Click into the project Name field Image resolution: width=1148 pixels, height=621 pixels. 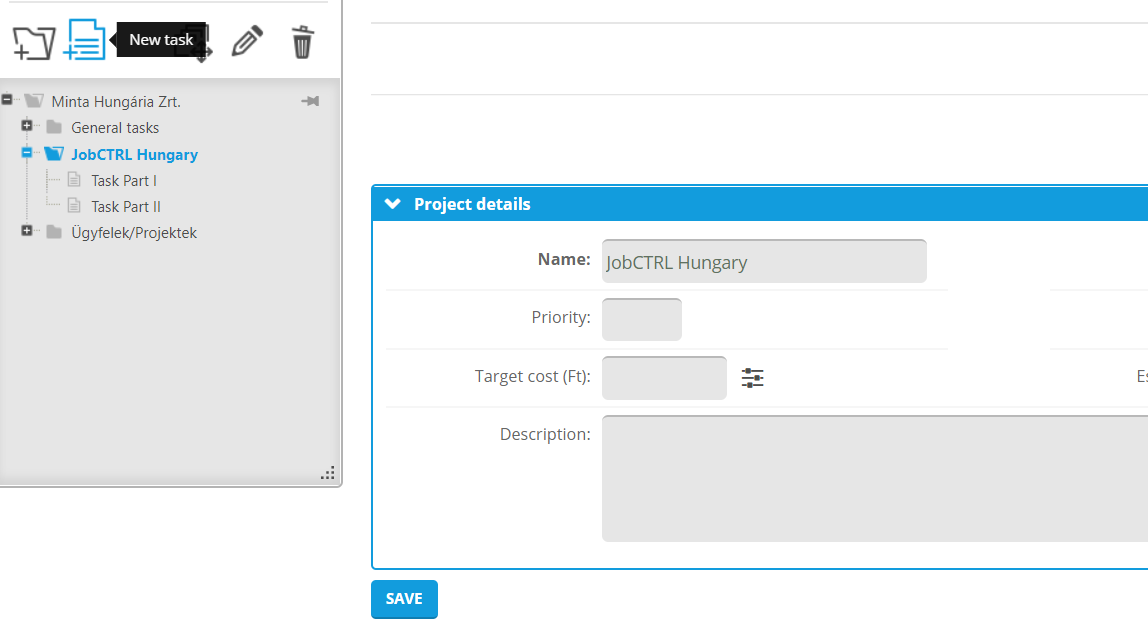pos(764,262)
